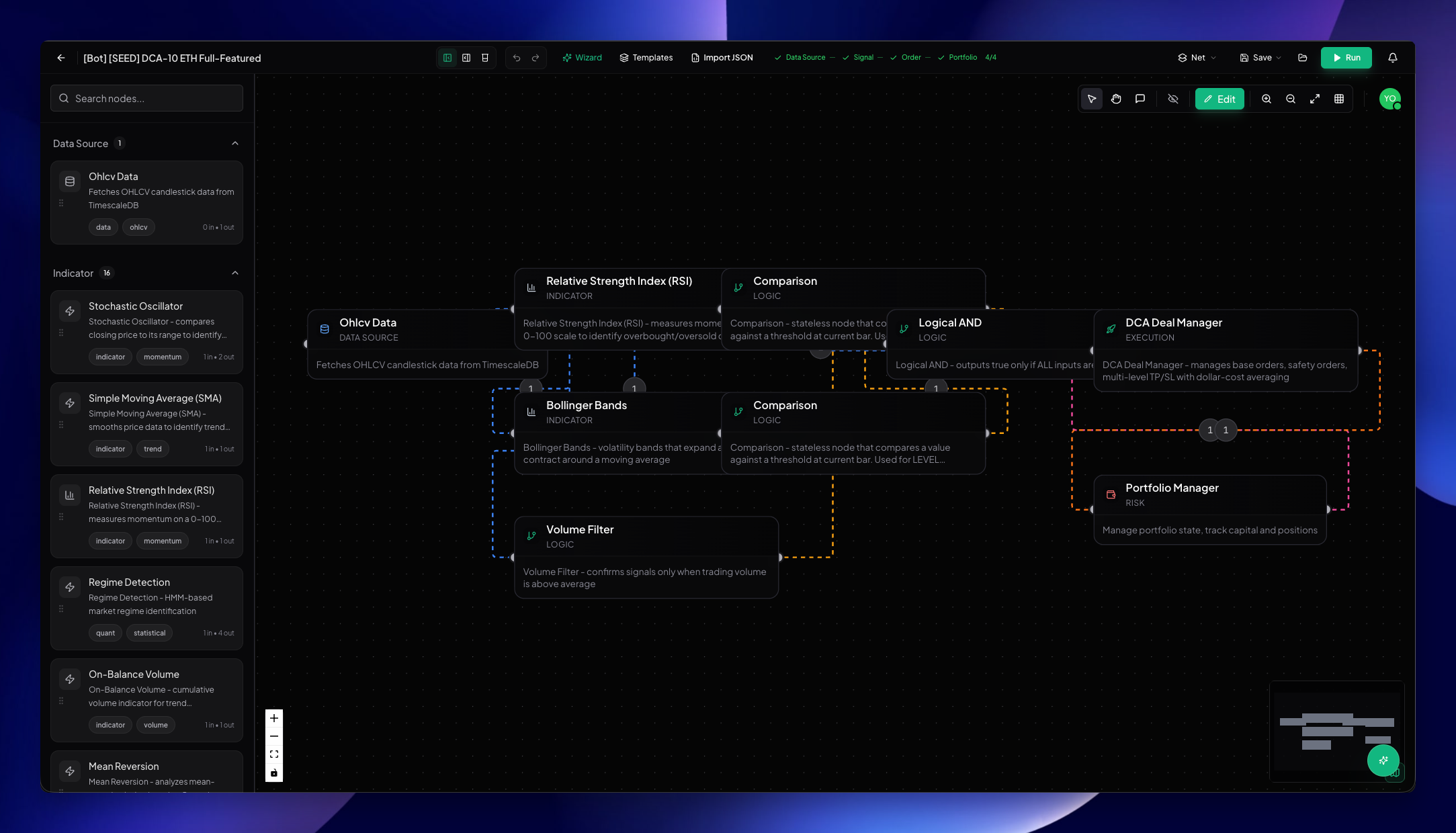The image size is (1456, 833).
Task: Click the sidebar RSI chart icon
Action: click(70, 495)
